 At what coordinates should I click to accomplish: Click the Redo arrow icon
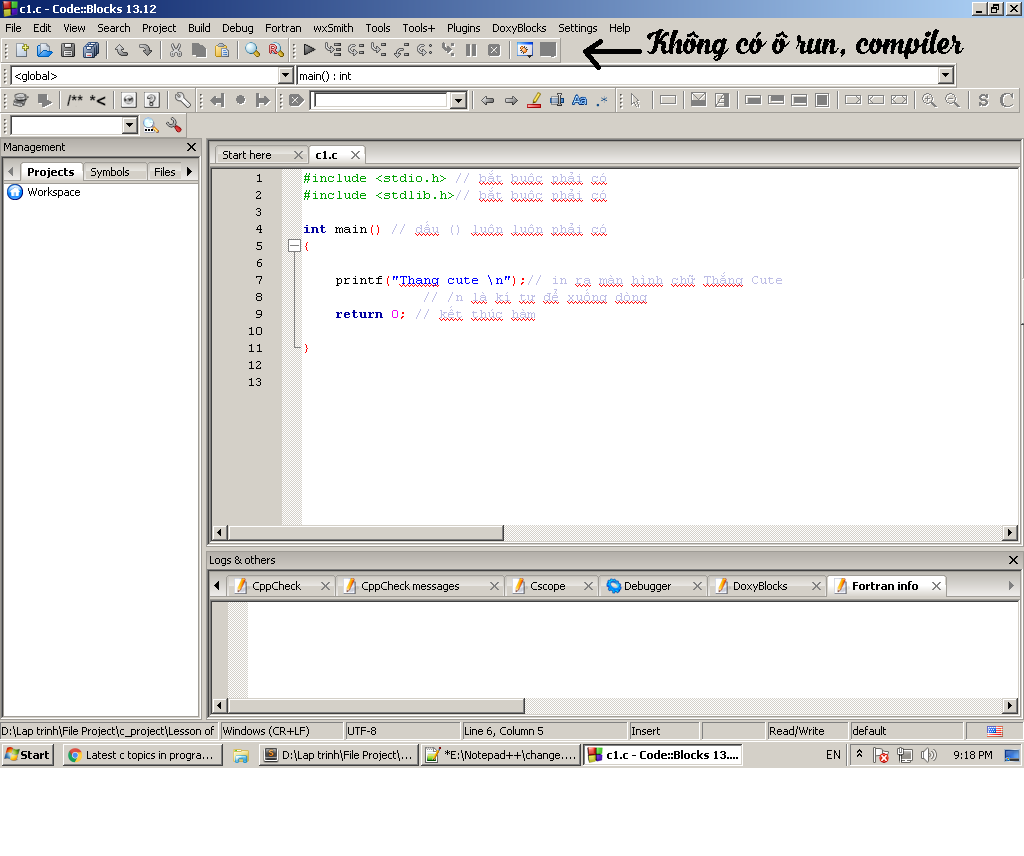(x=145, y=50)
